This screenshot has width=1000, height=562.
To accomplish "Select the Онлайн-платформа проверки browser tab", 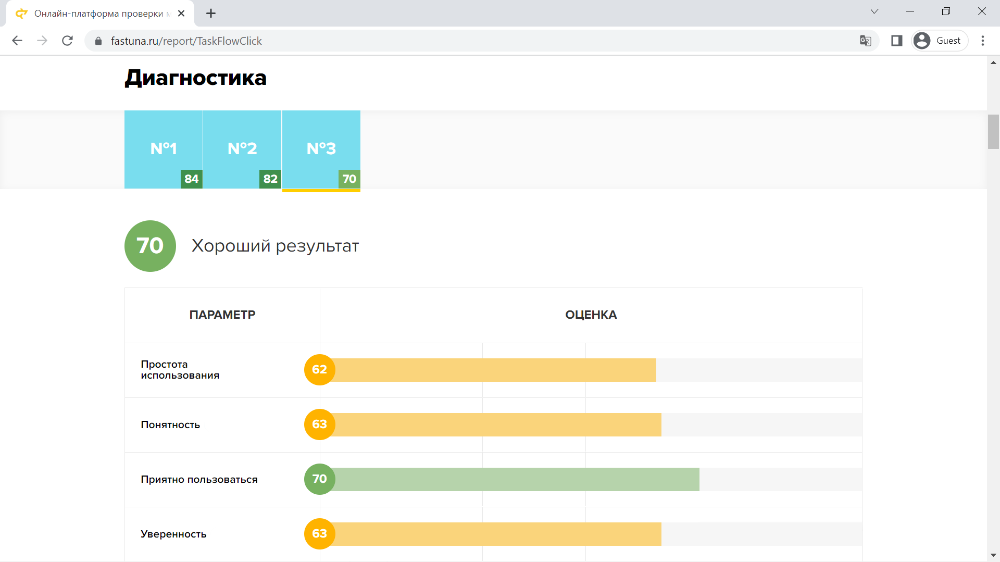I will tap(99, 13).
